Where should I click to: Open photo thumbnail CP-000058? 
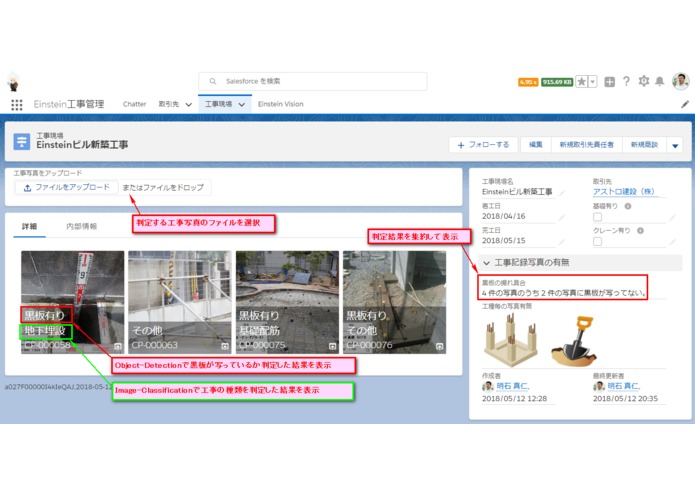click(x=73, y=303)
